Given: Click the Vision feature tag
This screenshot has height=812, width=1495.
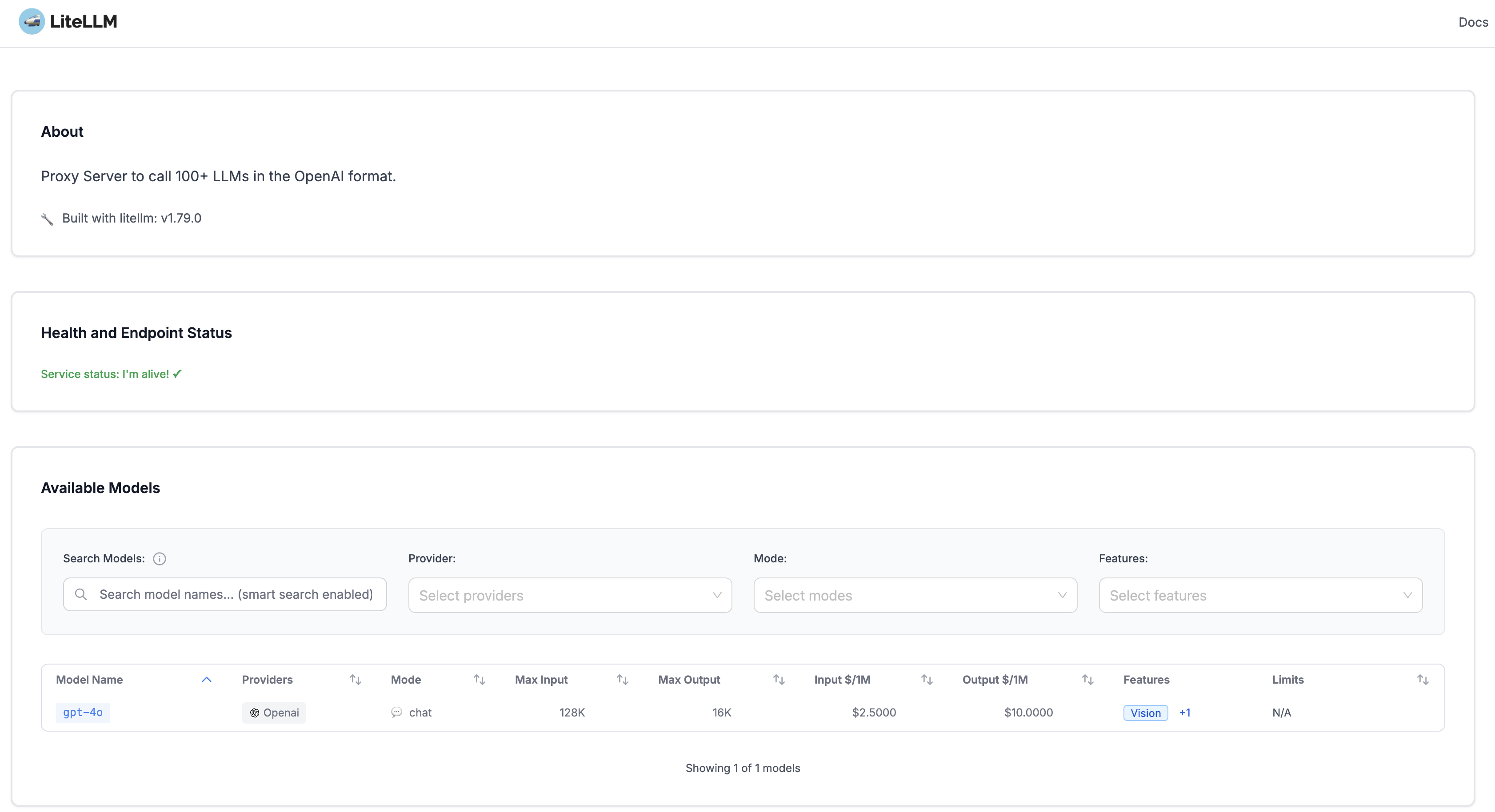Looking at the screenshot, I should (x=1145, y=713).
